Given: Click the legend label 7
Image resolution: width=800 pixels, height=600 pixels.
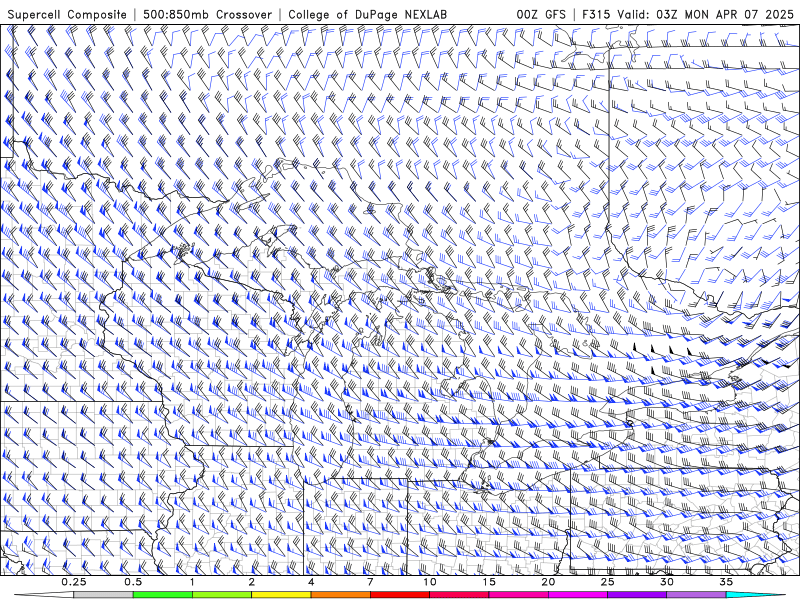Looking at the screenshot, I should coord(370,582).
